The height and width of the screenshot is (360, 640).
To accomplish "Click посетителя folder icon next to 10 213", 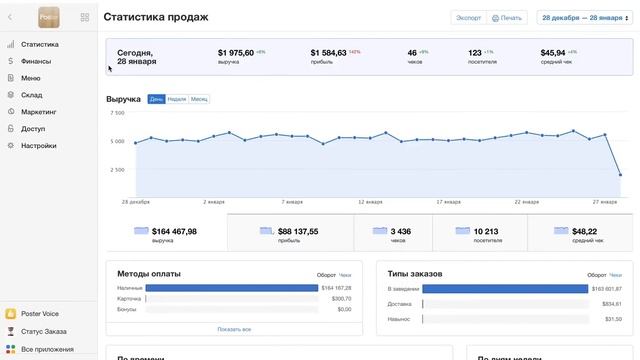I will coord(462,231).
